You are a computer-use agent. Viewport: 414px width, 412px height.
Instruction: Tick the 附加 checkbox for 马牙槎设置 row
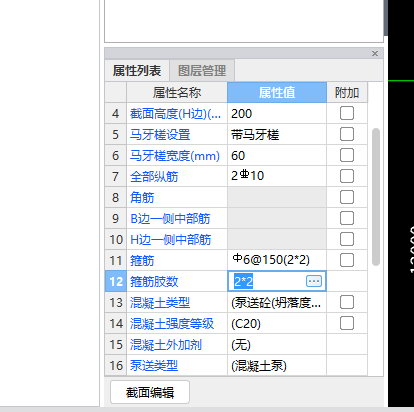coord(347,134)
